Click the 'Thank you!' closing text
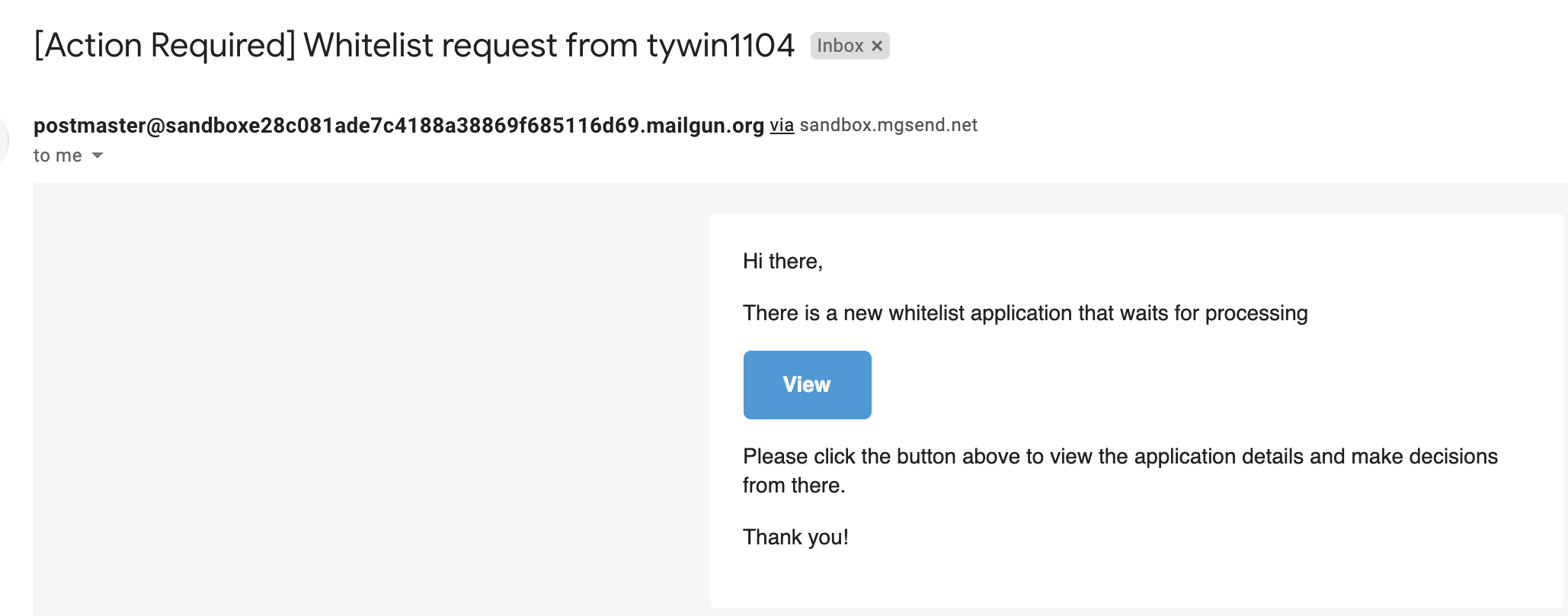Image resolution: width=1568 pixels, height=616 pixels. (795, 537)
